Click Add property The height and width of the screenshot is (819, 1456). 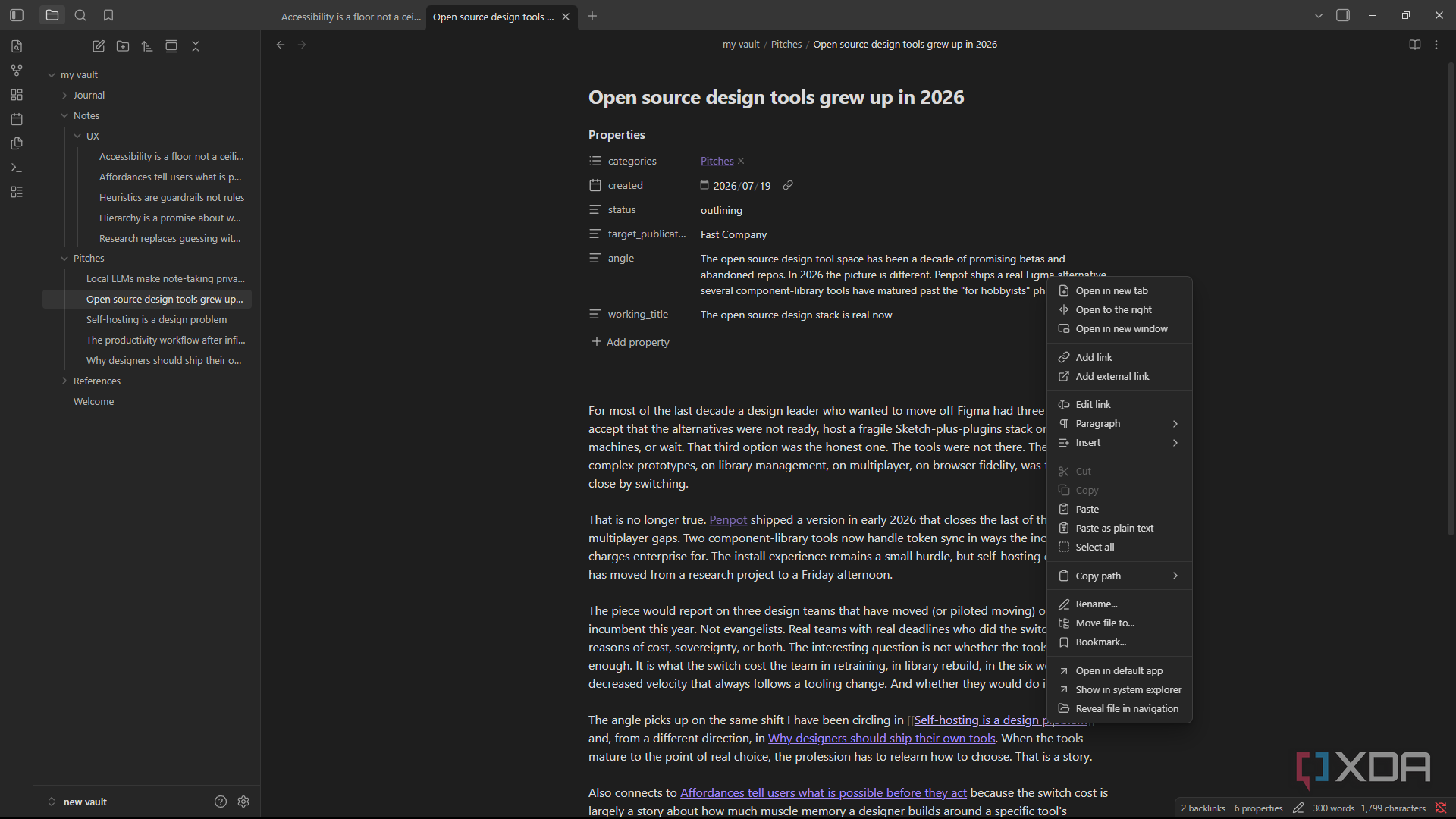(x=630, y=342)
